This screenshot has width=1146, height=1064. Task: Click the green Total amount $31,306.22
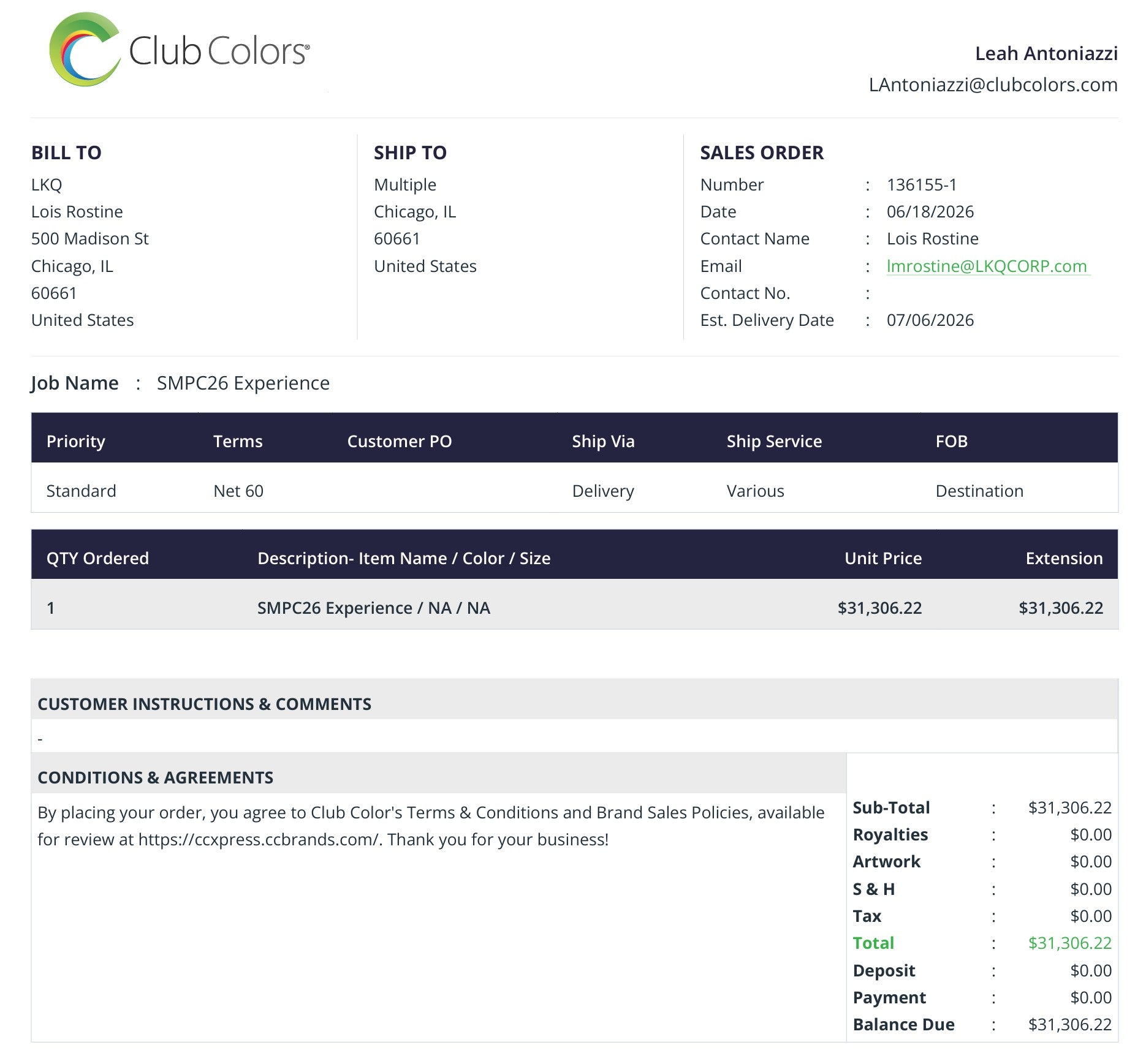point(1069,943)
